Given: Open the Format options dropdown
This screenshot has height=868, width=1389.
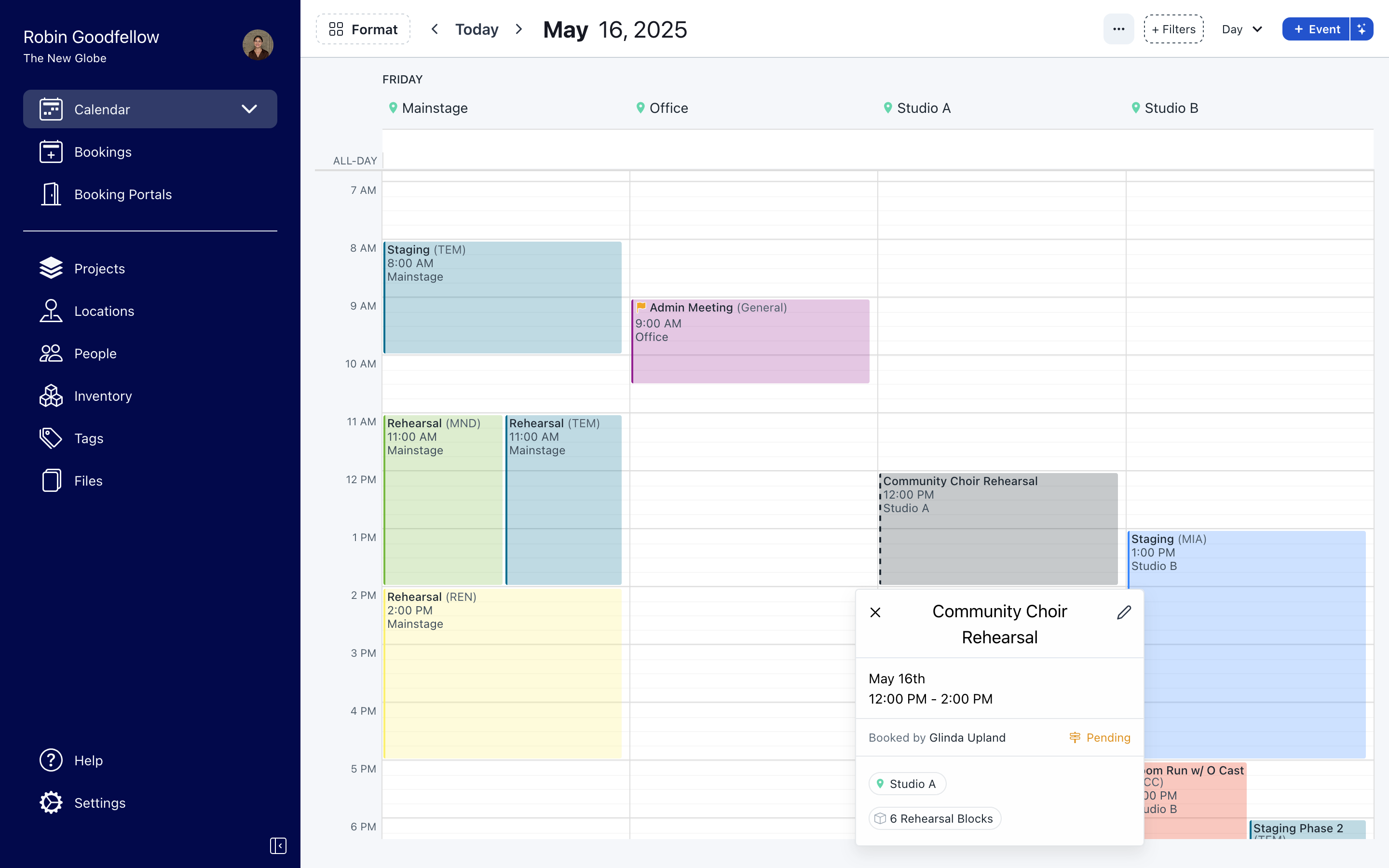Looking at the screenshot, I should pyautogui.click(x=363, y=29).
